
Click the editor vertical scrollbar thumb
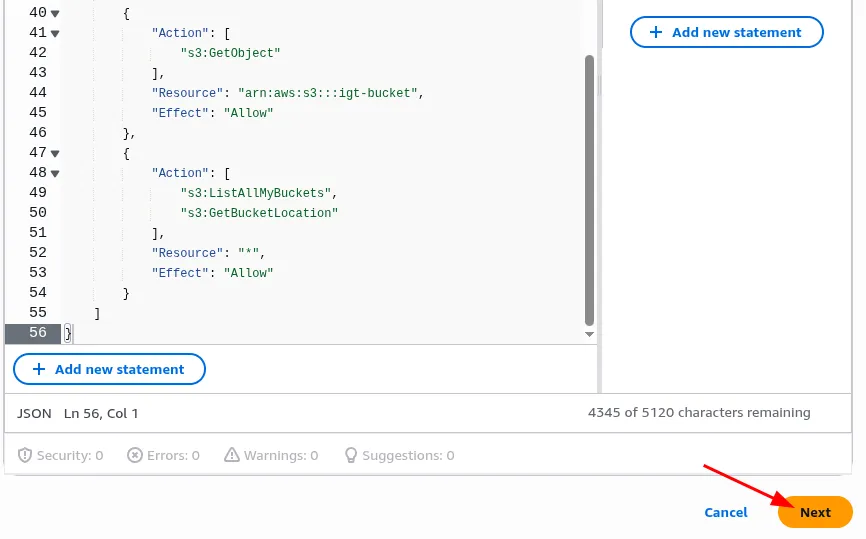pyautogui.click(x=589, y=190)
